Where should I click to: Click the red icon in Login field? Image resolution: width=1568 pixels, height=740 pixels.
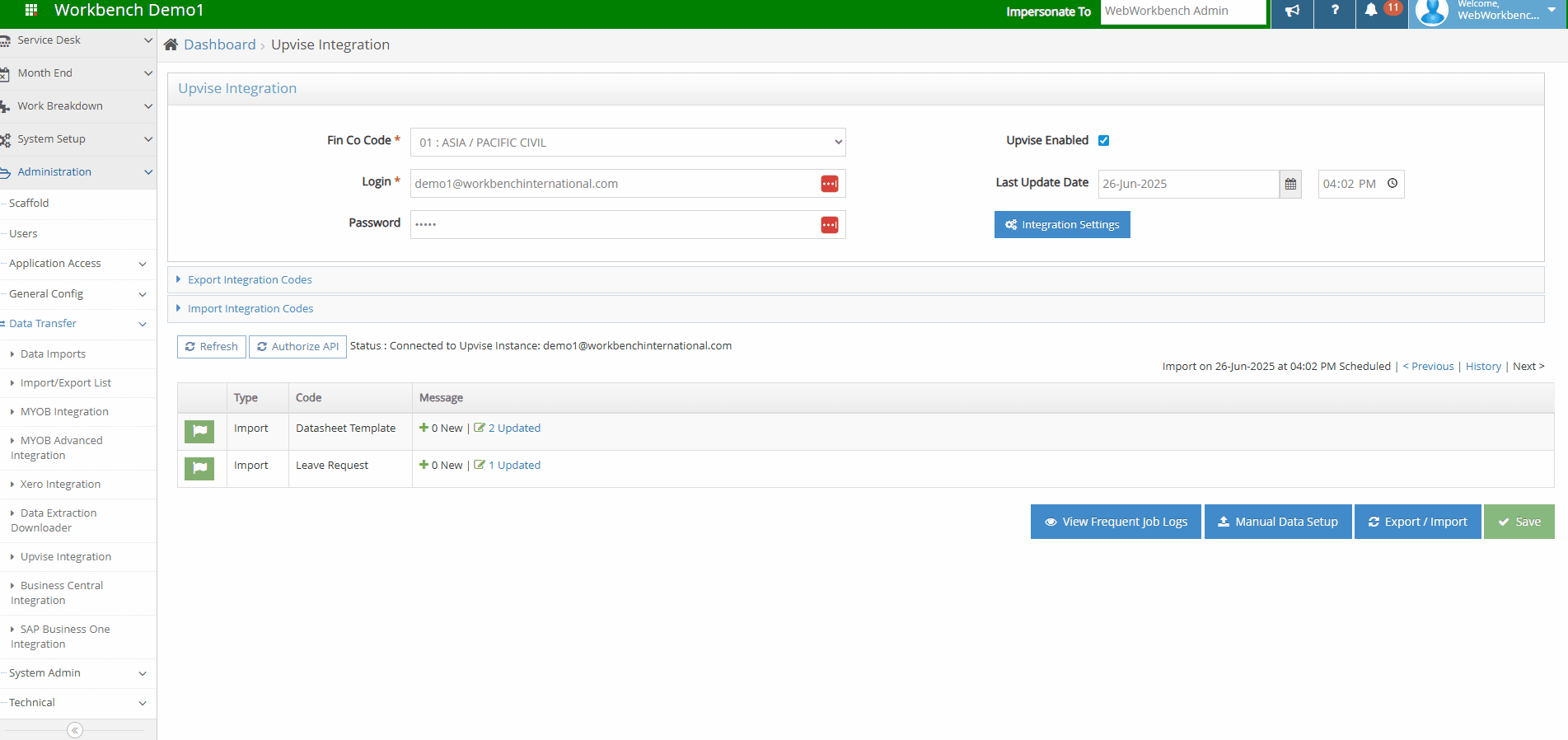click(830, 184)
